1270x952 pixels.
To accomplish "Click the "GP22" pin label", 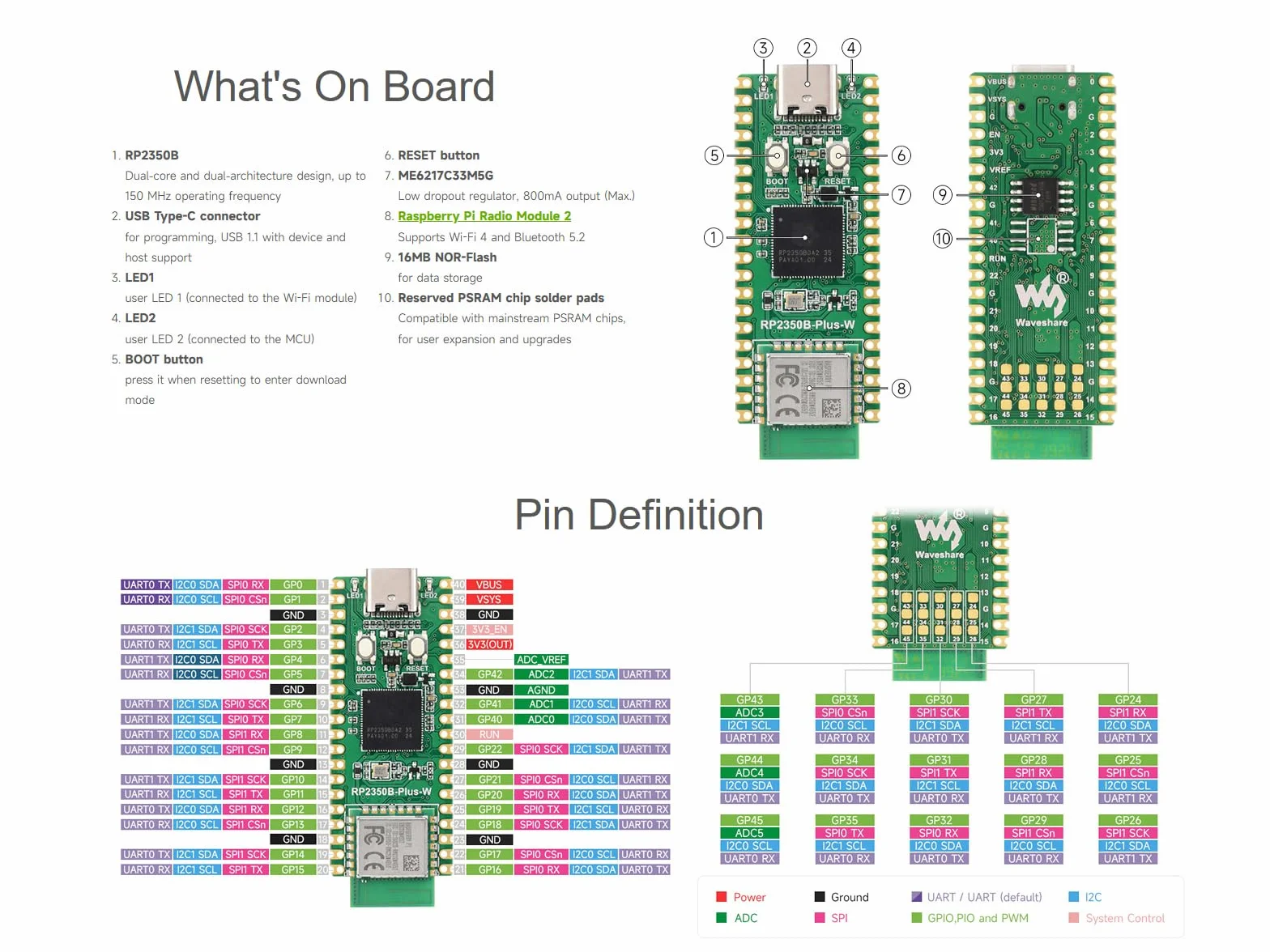I will click(x=488, y=750).
